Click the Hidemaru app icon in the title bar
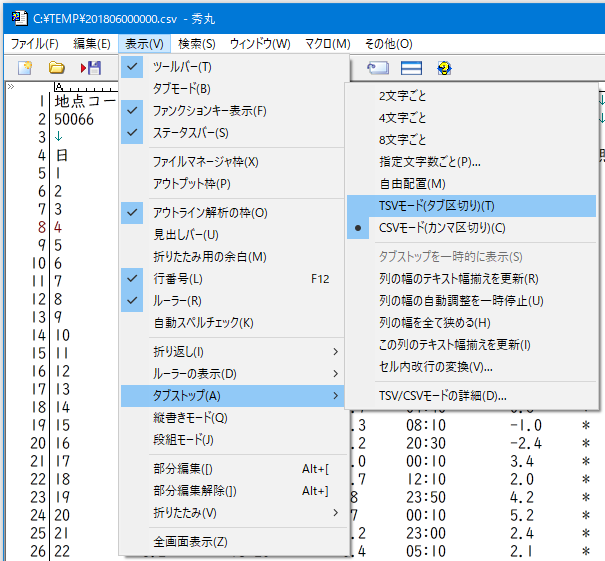The height and width of the screenshot is (561, 605). tap(19, 18)
